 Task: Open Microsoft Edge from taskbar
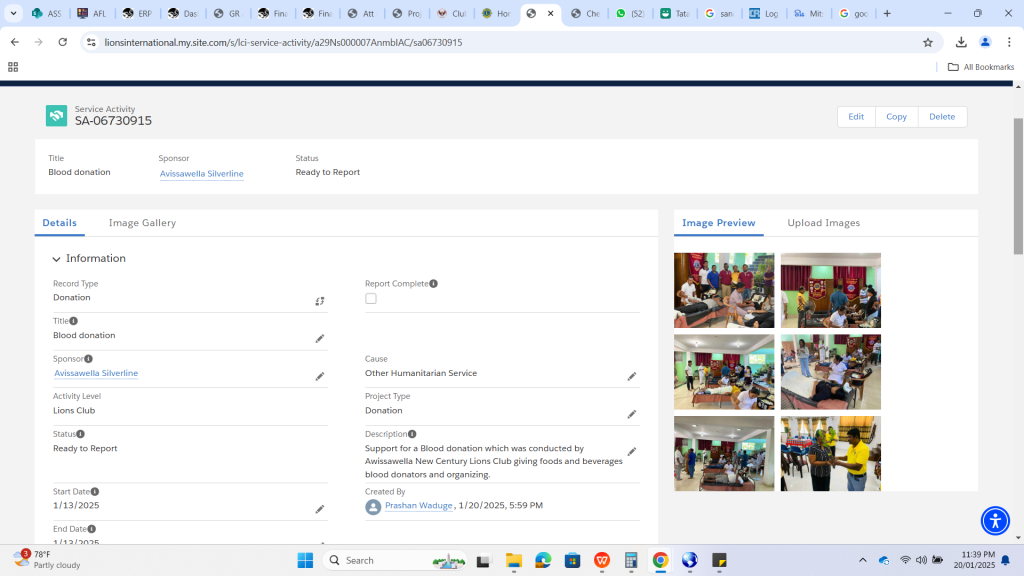[x=543, y=560]
